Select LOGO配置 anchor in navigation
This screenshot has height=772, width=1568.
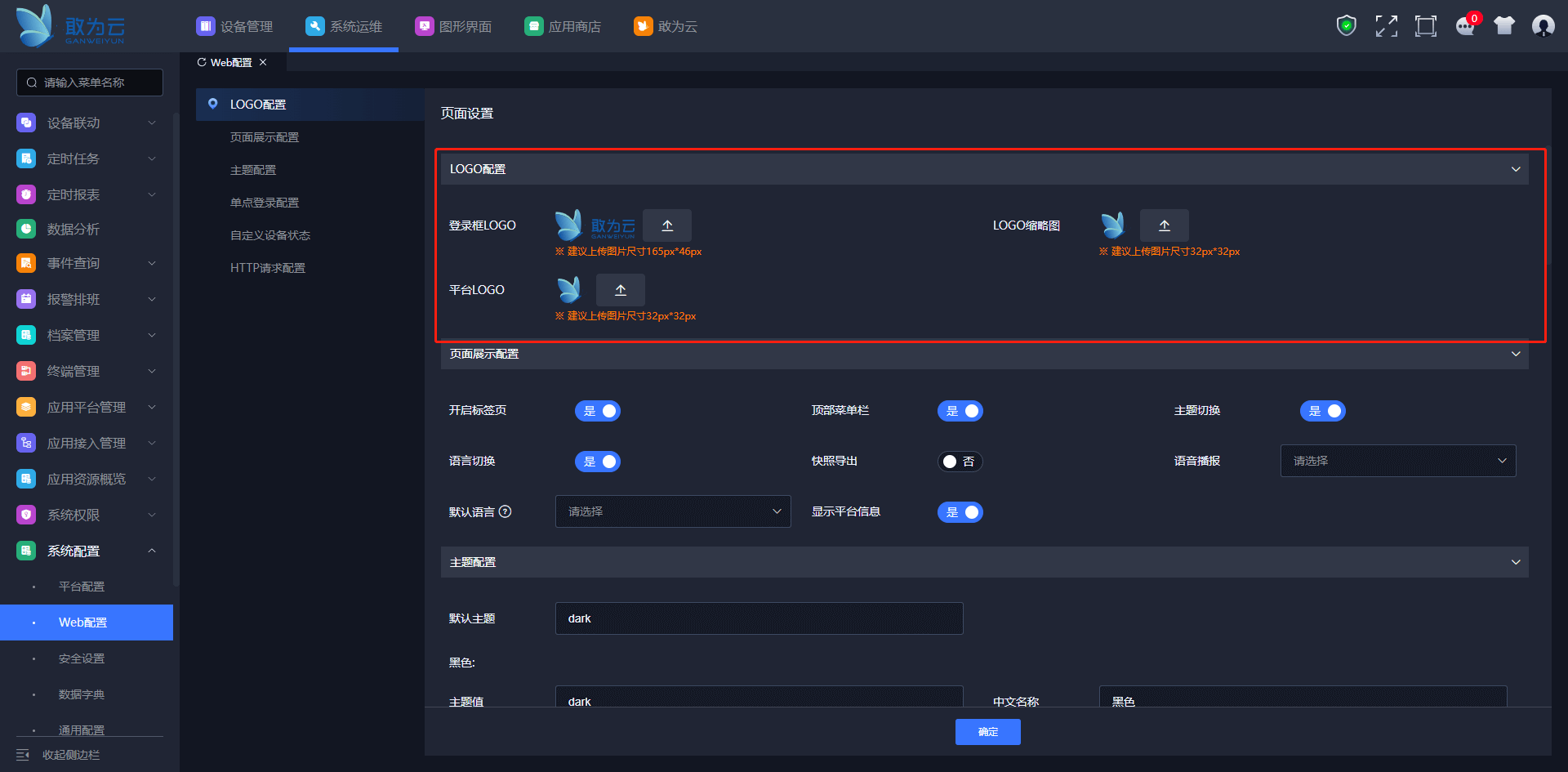[310, 105]
